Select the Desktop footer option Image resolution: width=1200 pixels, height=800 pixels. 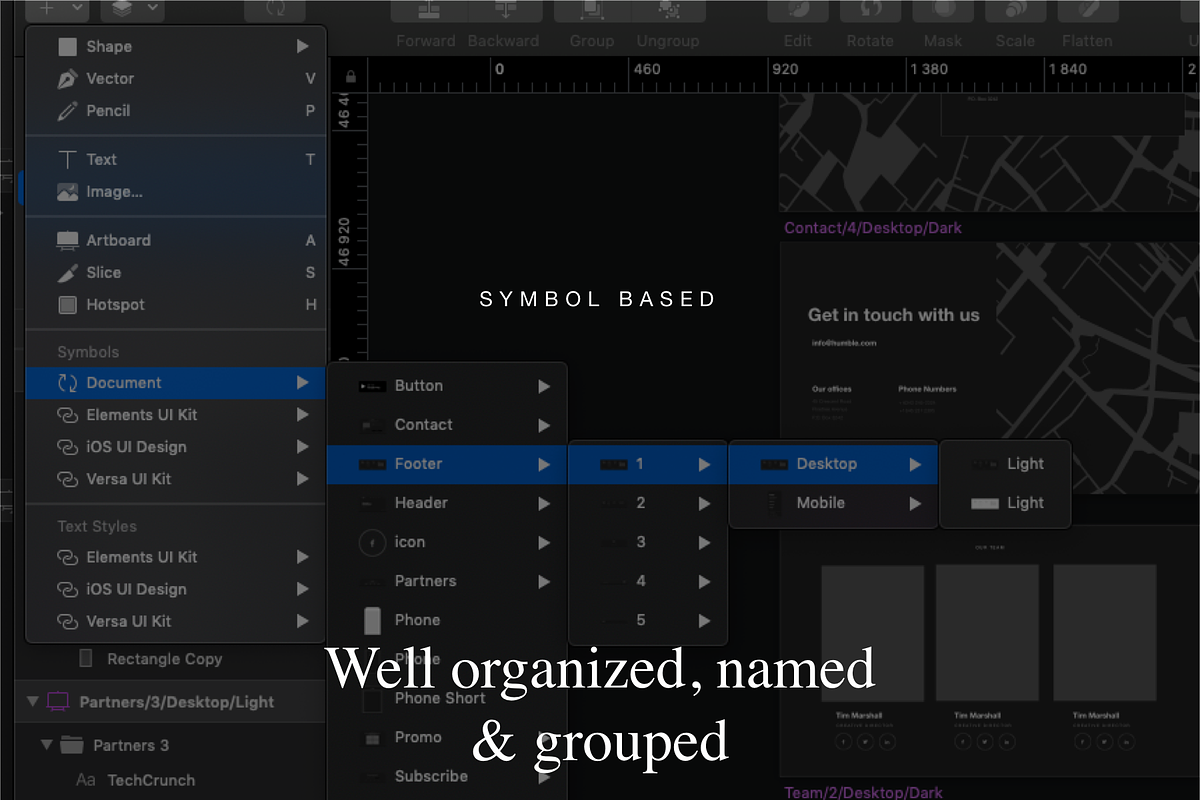pos(833,464)
